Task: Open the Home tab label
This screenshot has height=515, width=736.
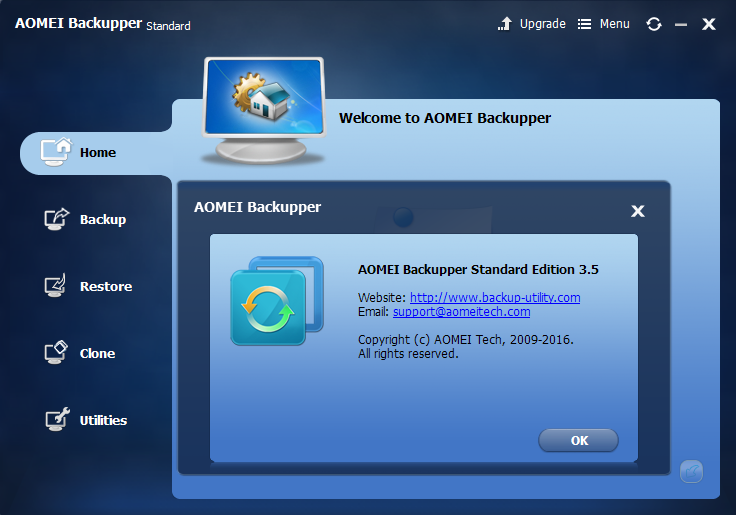Action: [x=98, y=153]
